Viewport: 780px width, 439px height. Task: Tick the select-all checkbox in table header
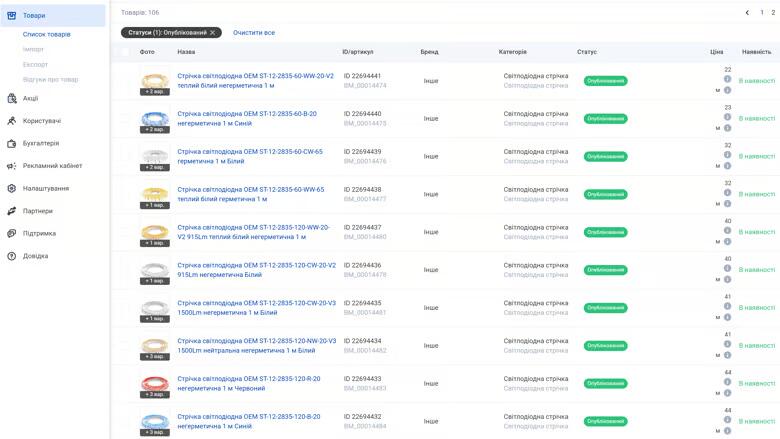(x=125, y=52)
